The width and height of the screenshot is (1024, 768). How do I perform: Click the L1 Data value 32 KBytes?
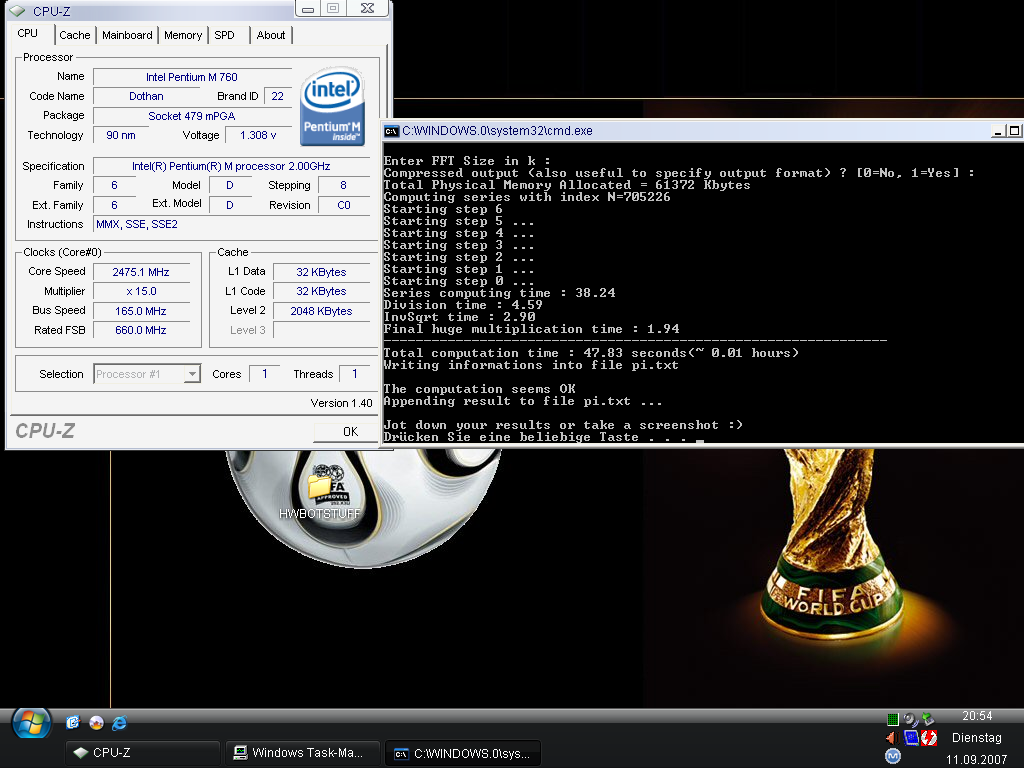[321, 272]
